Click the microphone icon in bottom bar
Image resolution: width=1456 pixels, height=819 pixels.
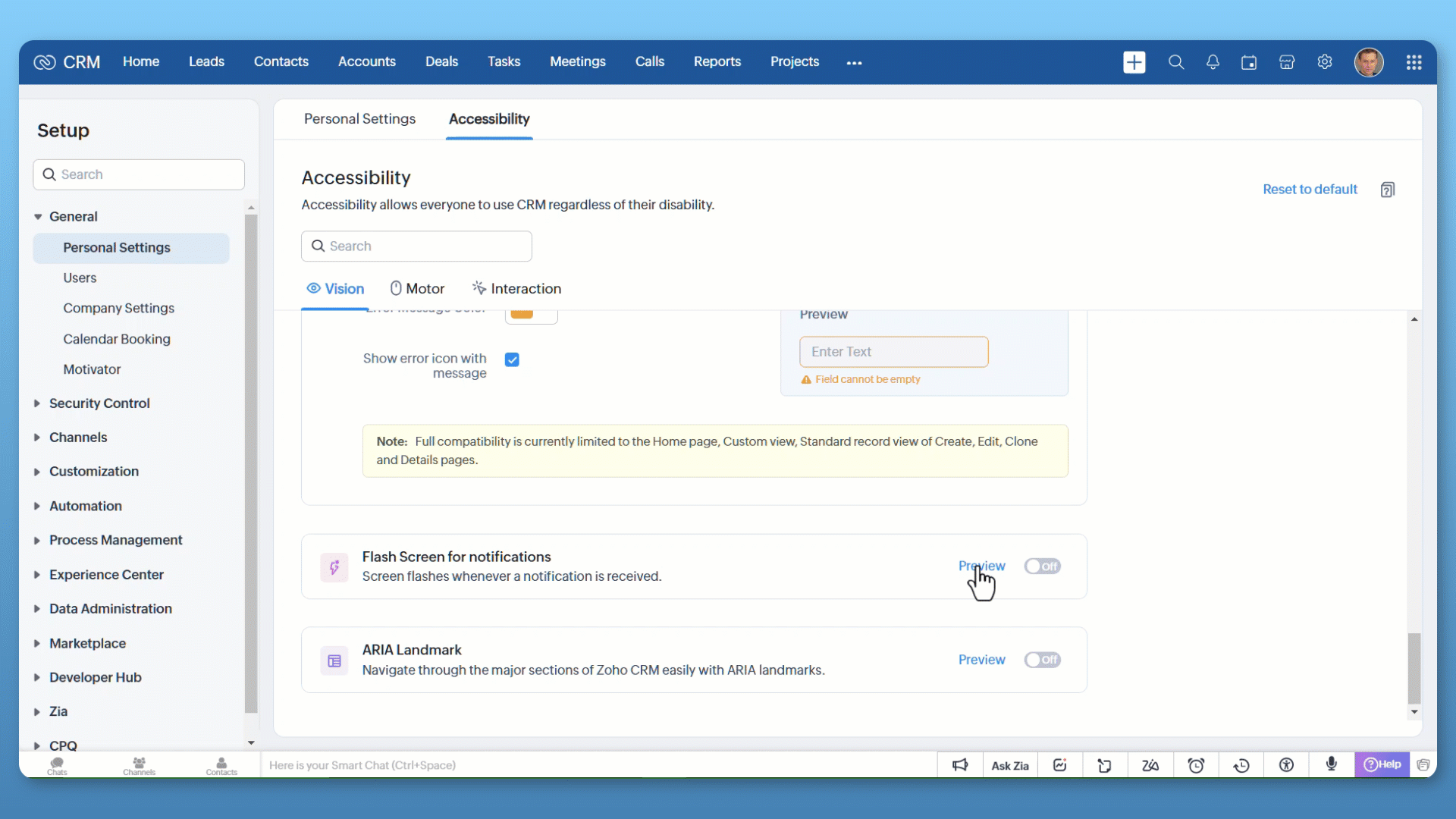[x=1332, y=764]
